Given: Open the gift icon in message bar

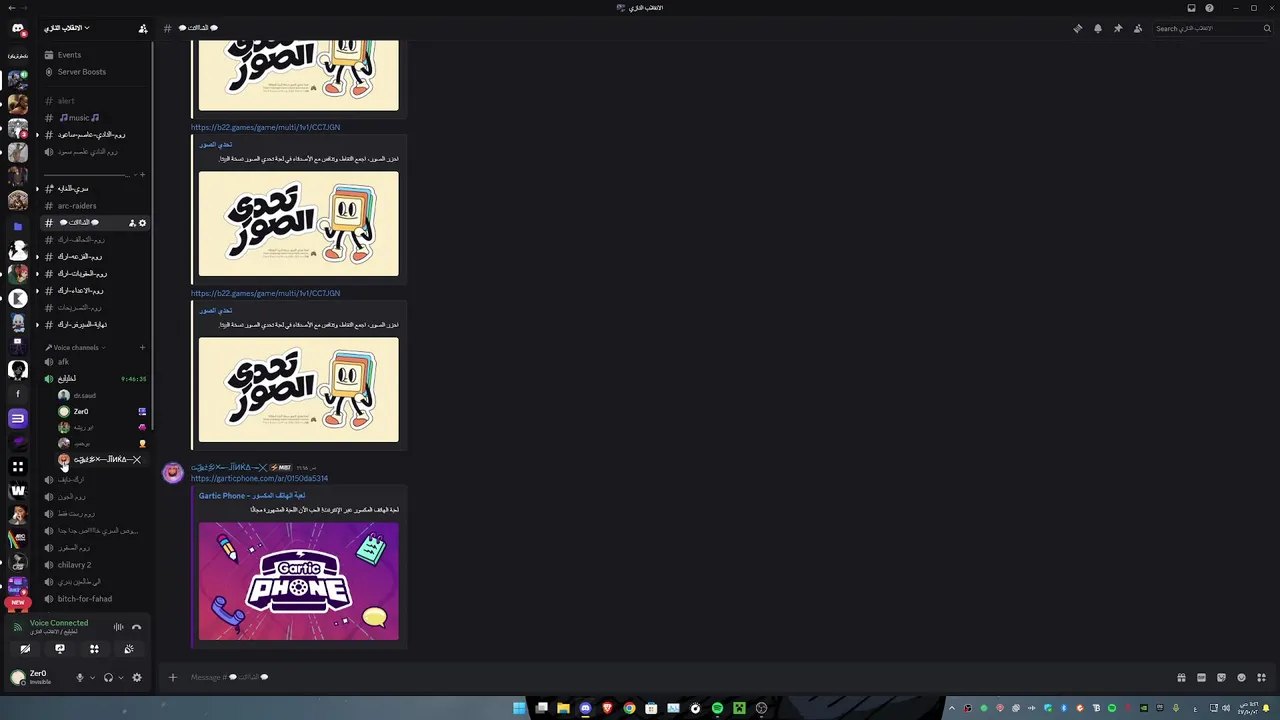Looking at the screenshot, I should click(x=1181, y=677).
